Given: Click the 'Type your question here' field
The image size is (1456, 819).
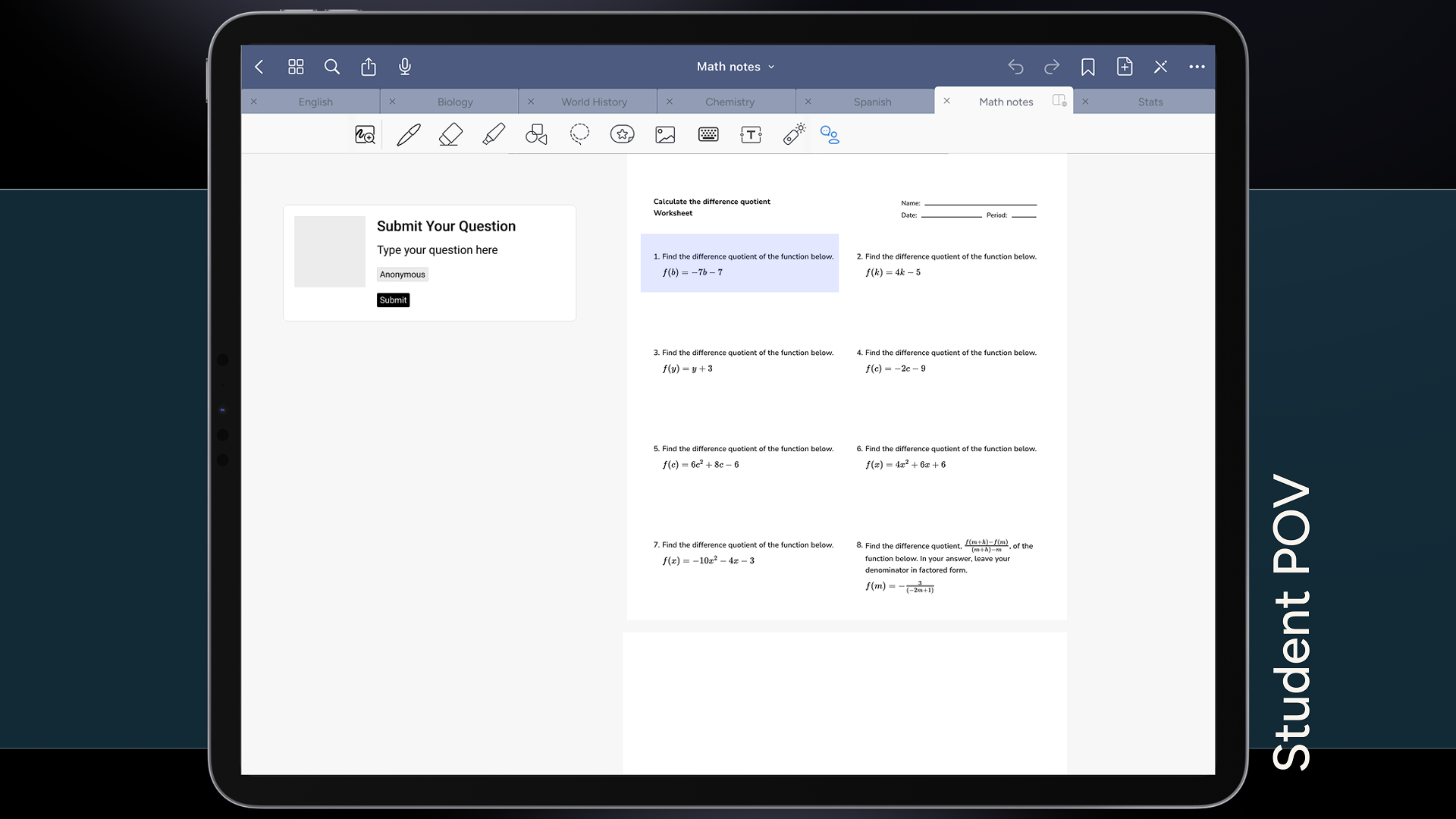Looking at the screenshot, I should (x=437, y=250).
